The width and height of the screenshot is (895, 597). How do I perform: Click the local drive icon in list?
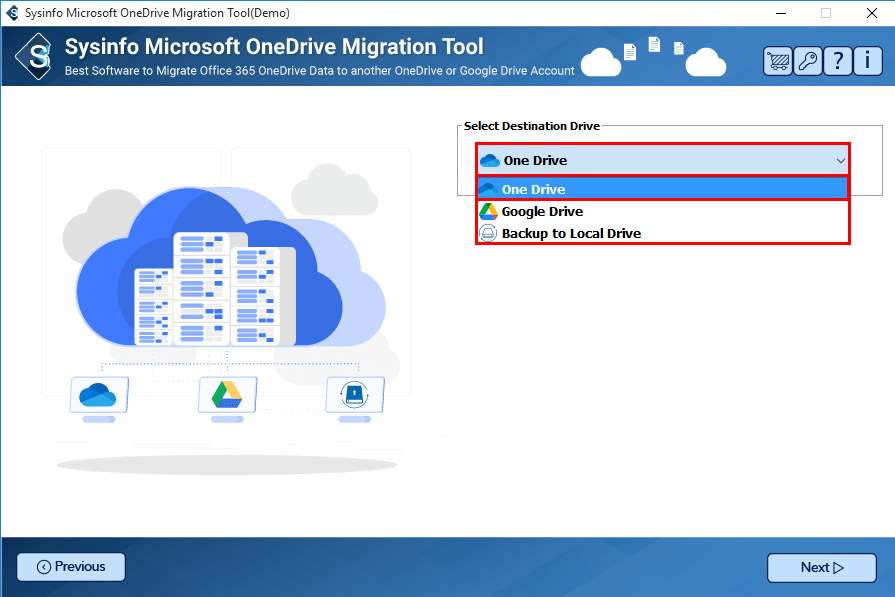488,233
